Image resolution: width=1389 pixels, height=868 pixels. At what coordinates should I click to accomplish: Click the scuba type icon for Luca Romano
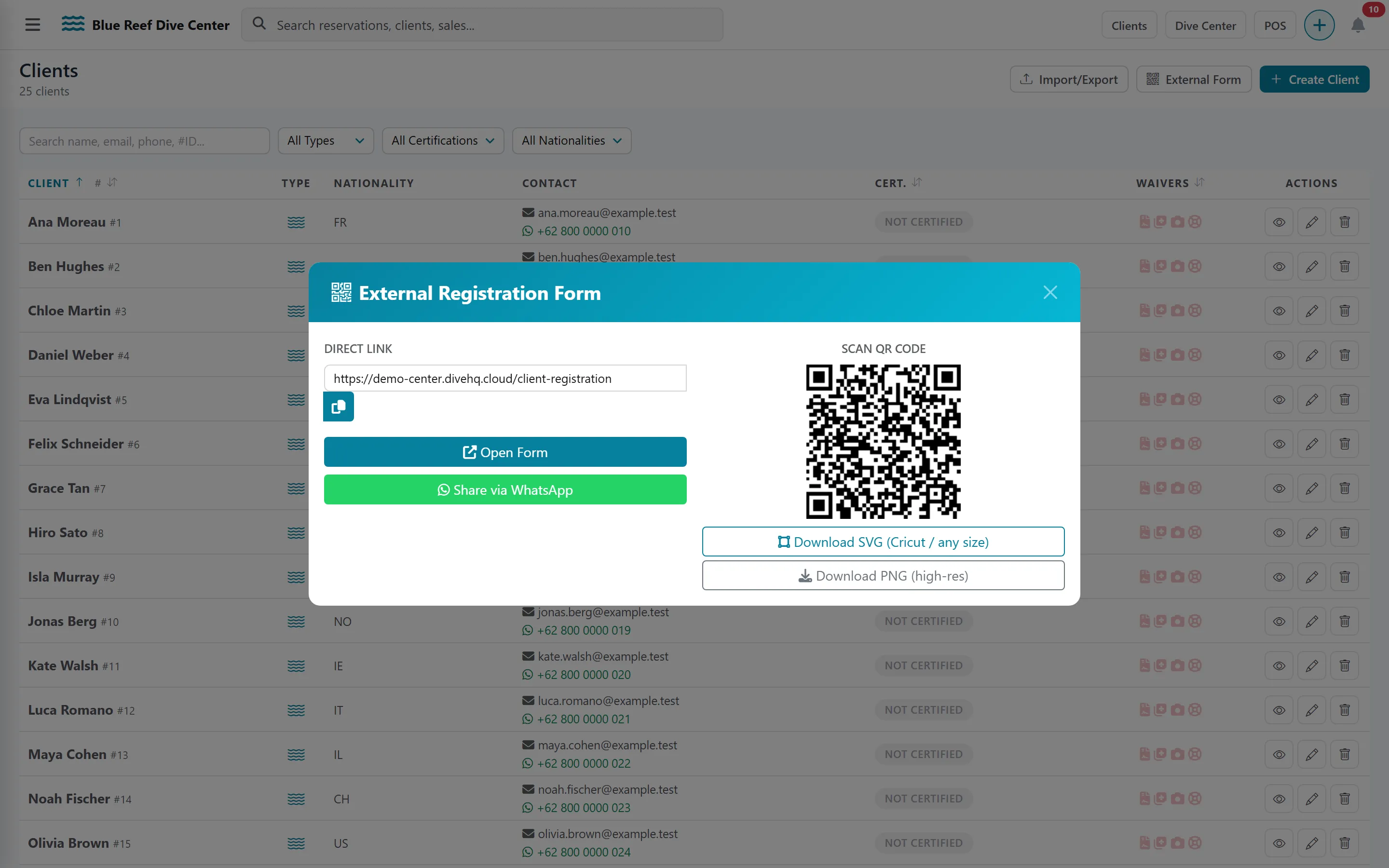click(296, 710)
